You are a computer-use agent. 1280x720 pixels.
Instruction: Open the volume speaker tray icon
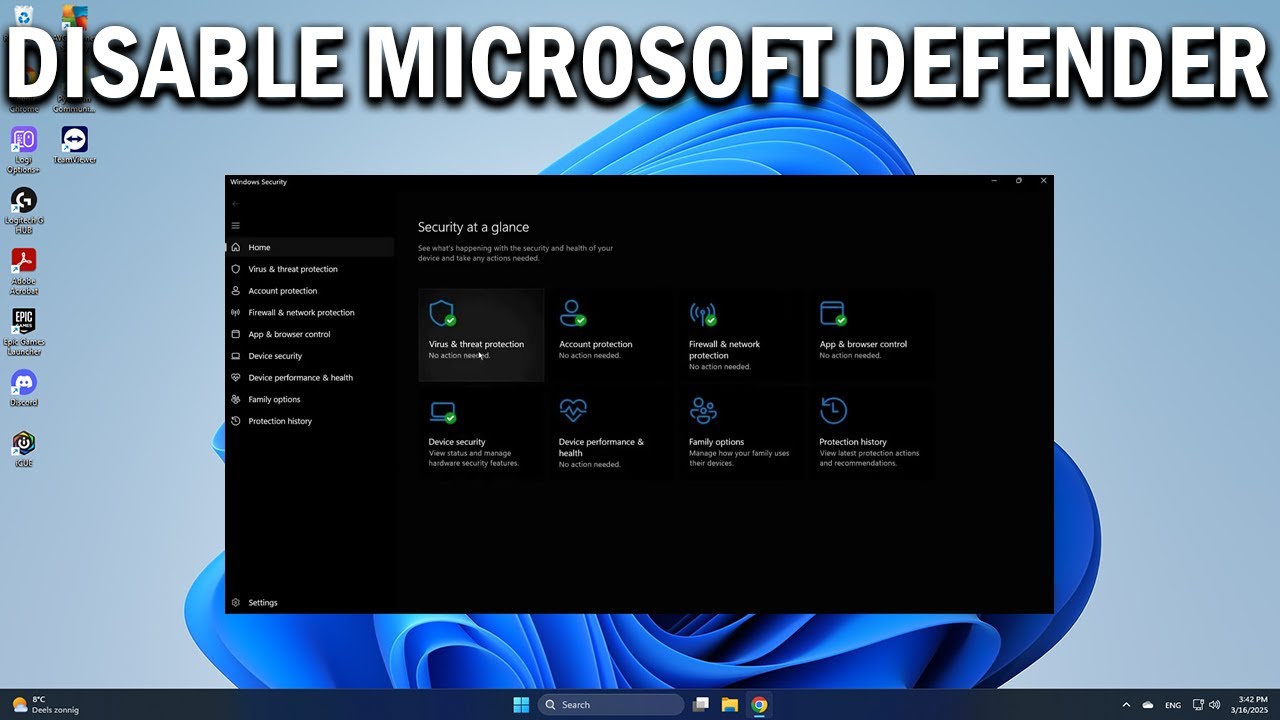point(1215,705)
